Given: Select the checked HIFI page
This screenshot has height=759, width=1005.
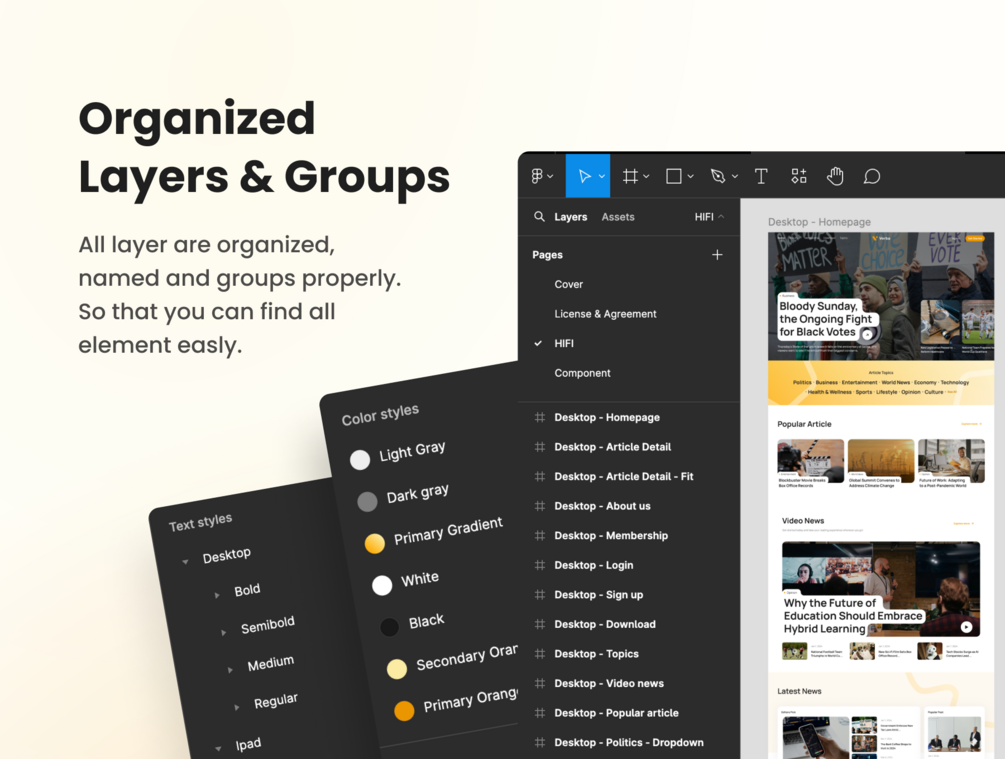Looking at the screenshot, I should point(564,343).
